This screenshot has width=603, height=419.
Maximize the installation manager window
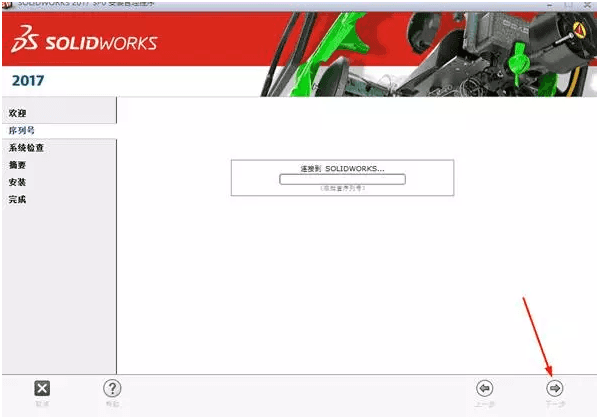(568, 4)
